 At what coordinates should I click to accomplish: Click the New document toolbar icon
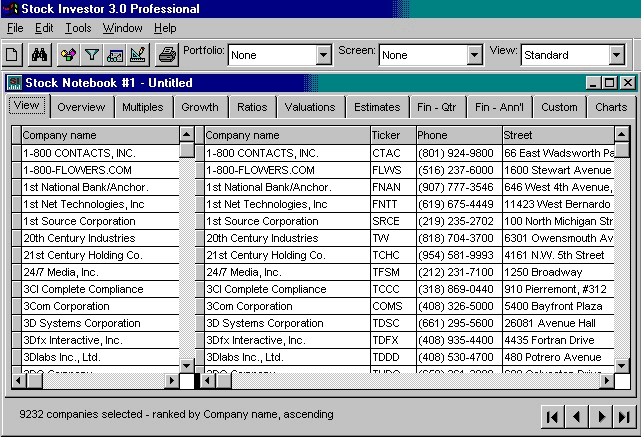pyautogui.click(x=12, y=54)
